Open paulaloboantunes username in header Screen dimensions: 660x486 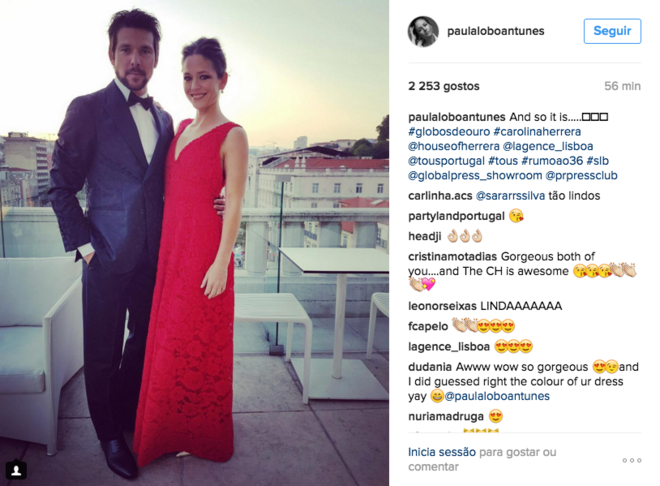(x=495, y=31)
